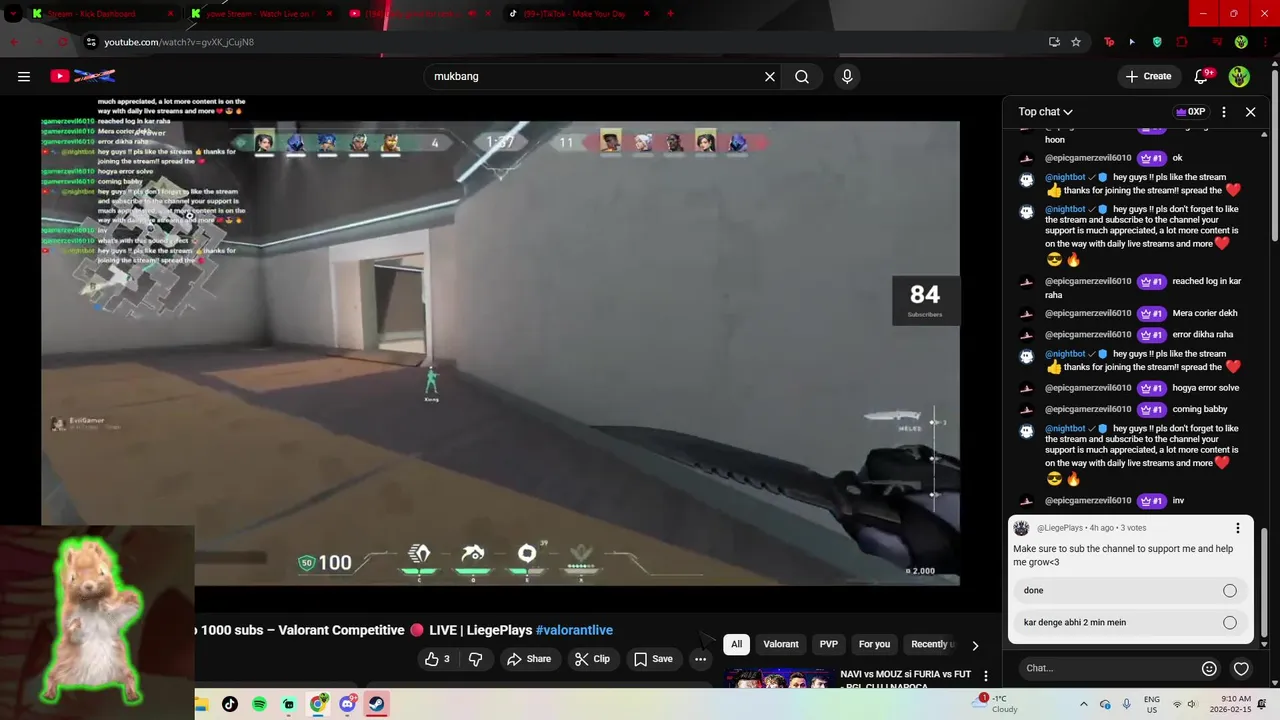
Task: Show hidden system tray icons
Action: tap(1083, 704)
